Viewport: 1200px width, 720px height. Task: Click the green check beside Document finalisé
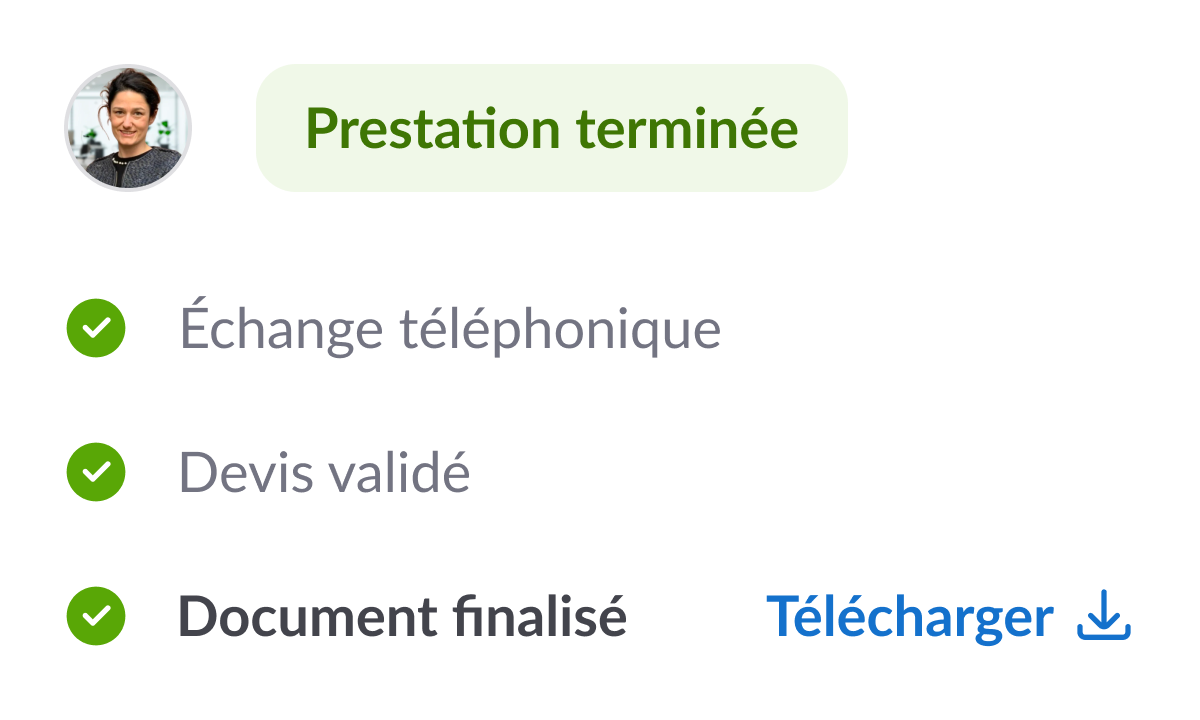pos(96,616)
